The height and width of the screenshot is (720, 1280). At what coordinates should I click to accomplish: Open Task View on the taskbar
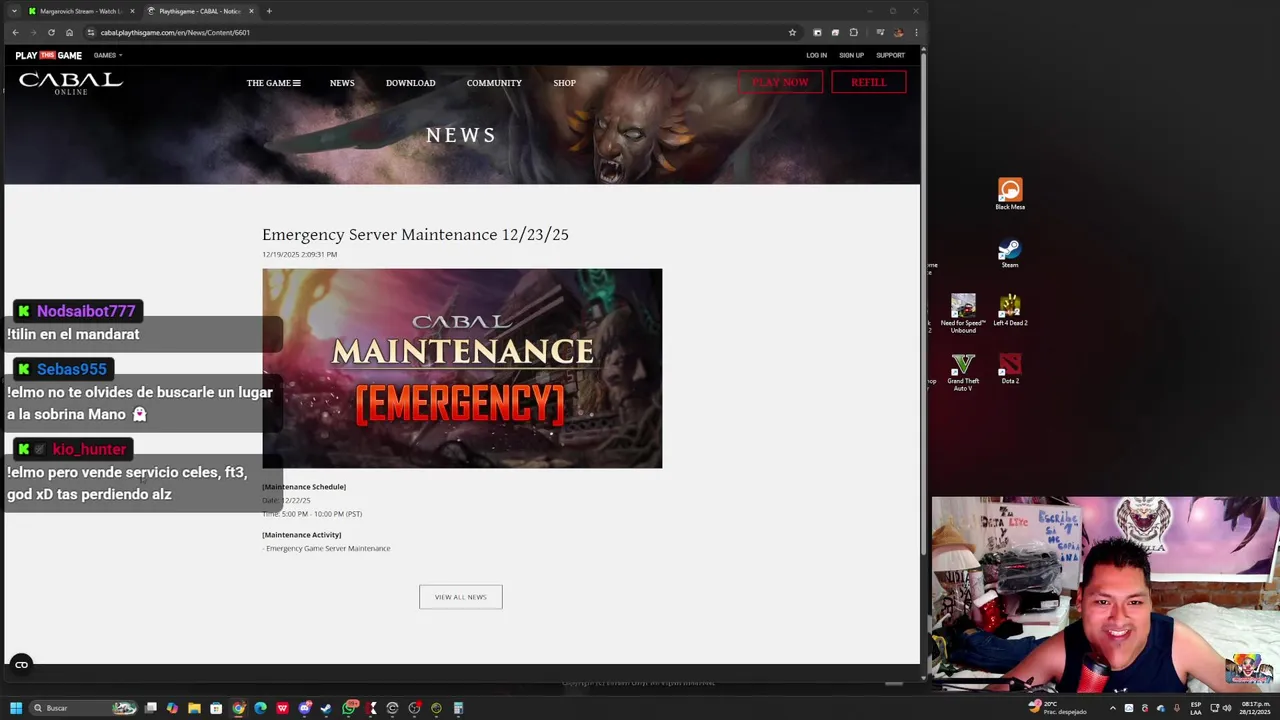tap(150, 708)
